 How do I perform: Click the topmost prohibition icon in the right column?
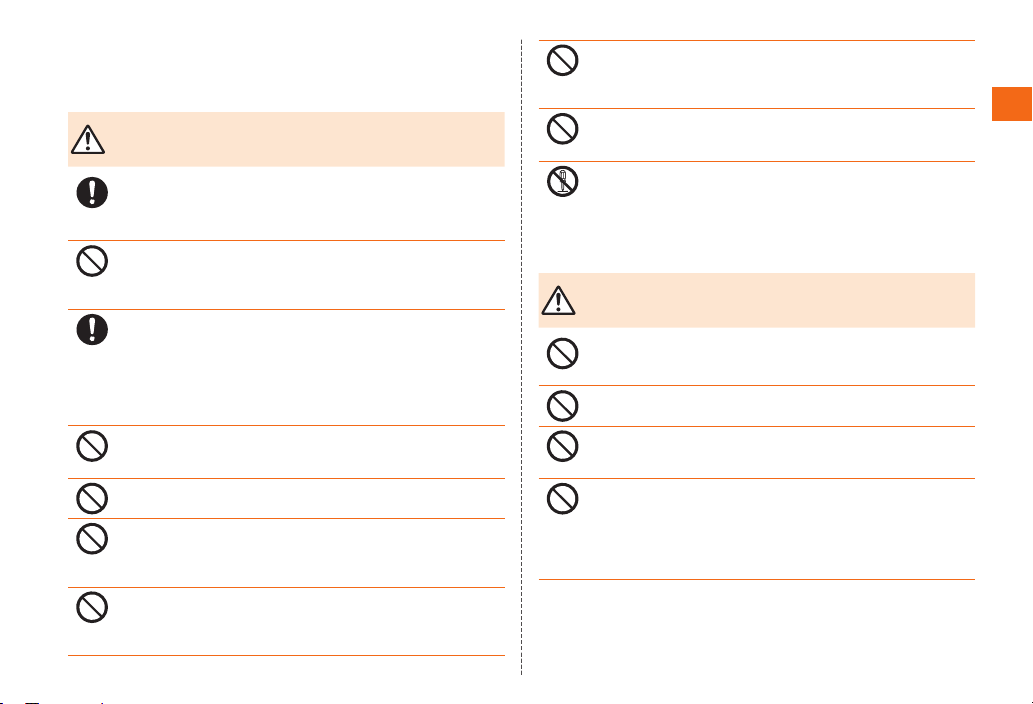[563, 61]
